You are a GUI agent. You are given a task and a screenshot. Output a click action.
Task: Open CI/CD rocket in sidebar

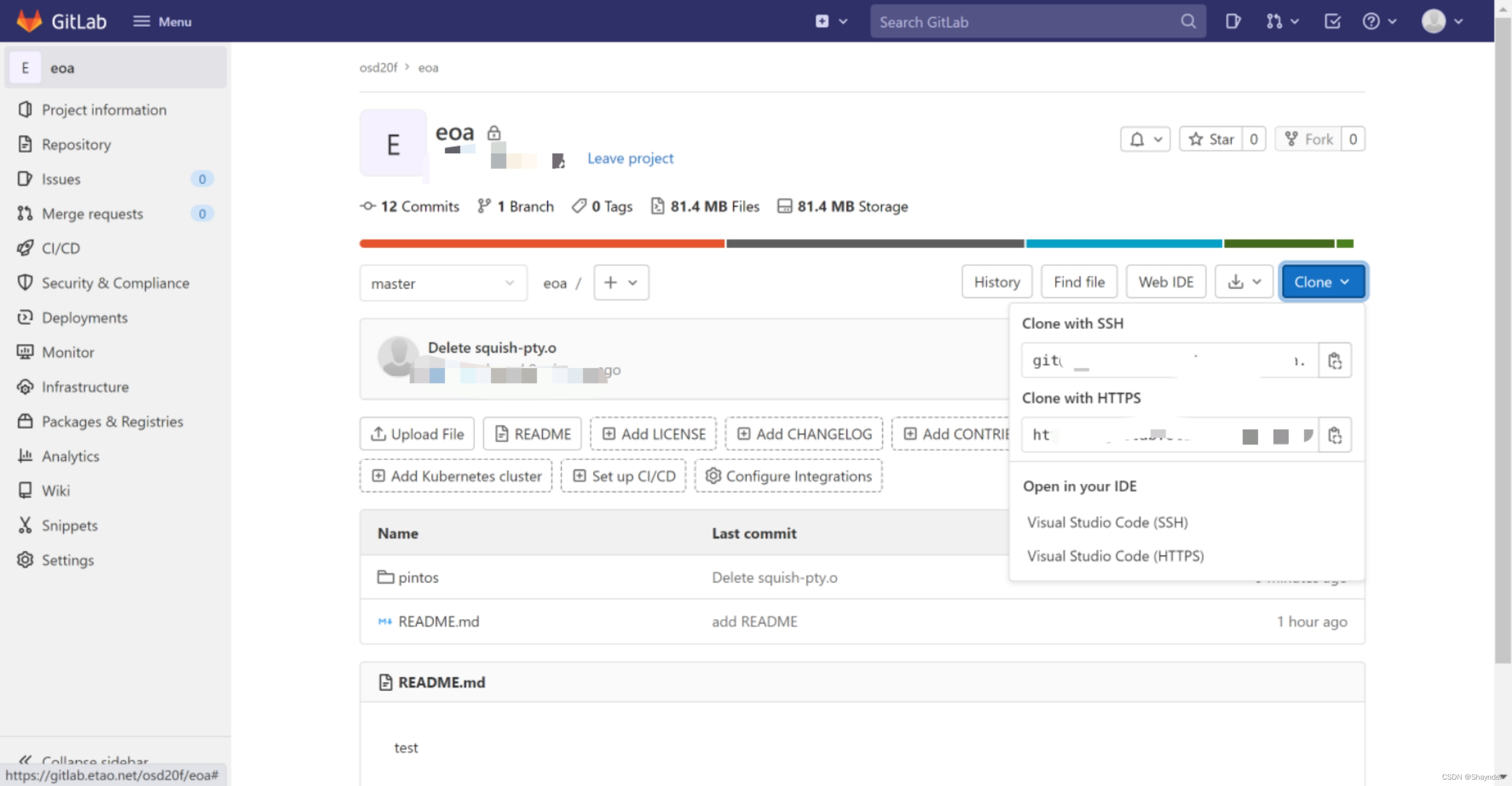[x=25, y=248]
